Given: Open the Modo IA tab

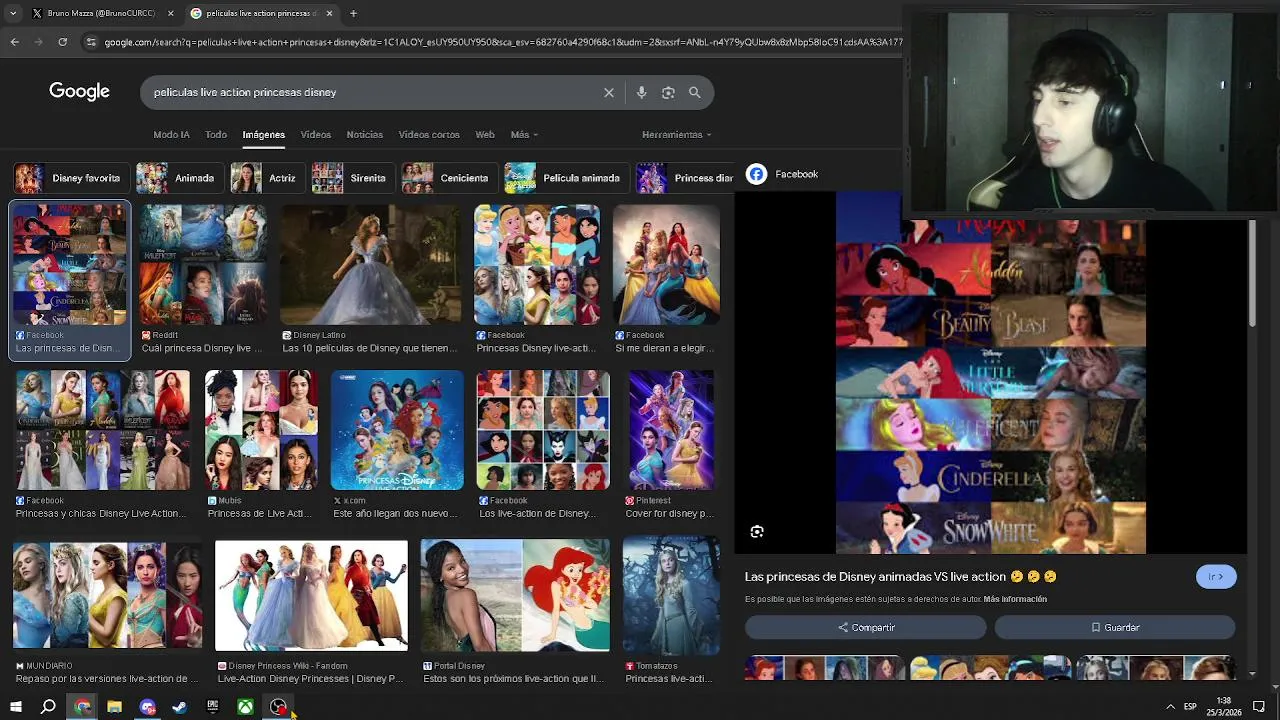Looking at the screenshot, I should [x=171, y=134].
